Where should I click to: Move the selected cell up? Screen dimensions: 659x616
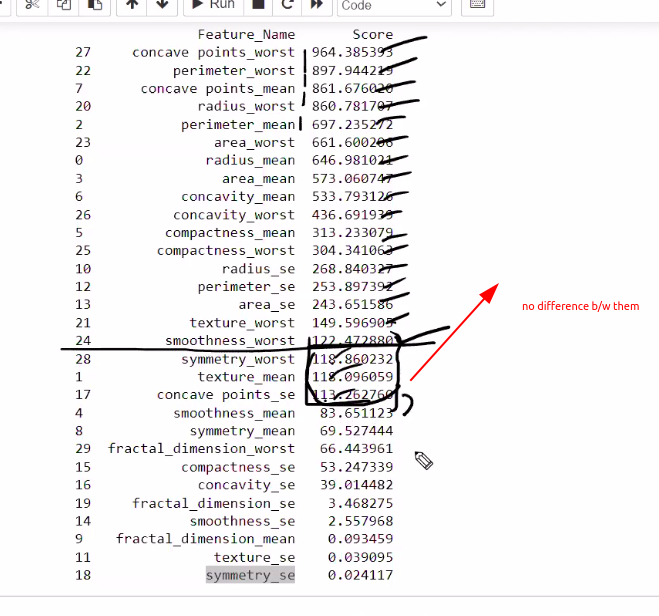(x=132, y=5)
